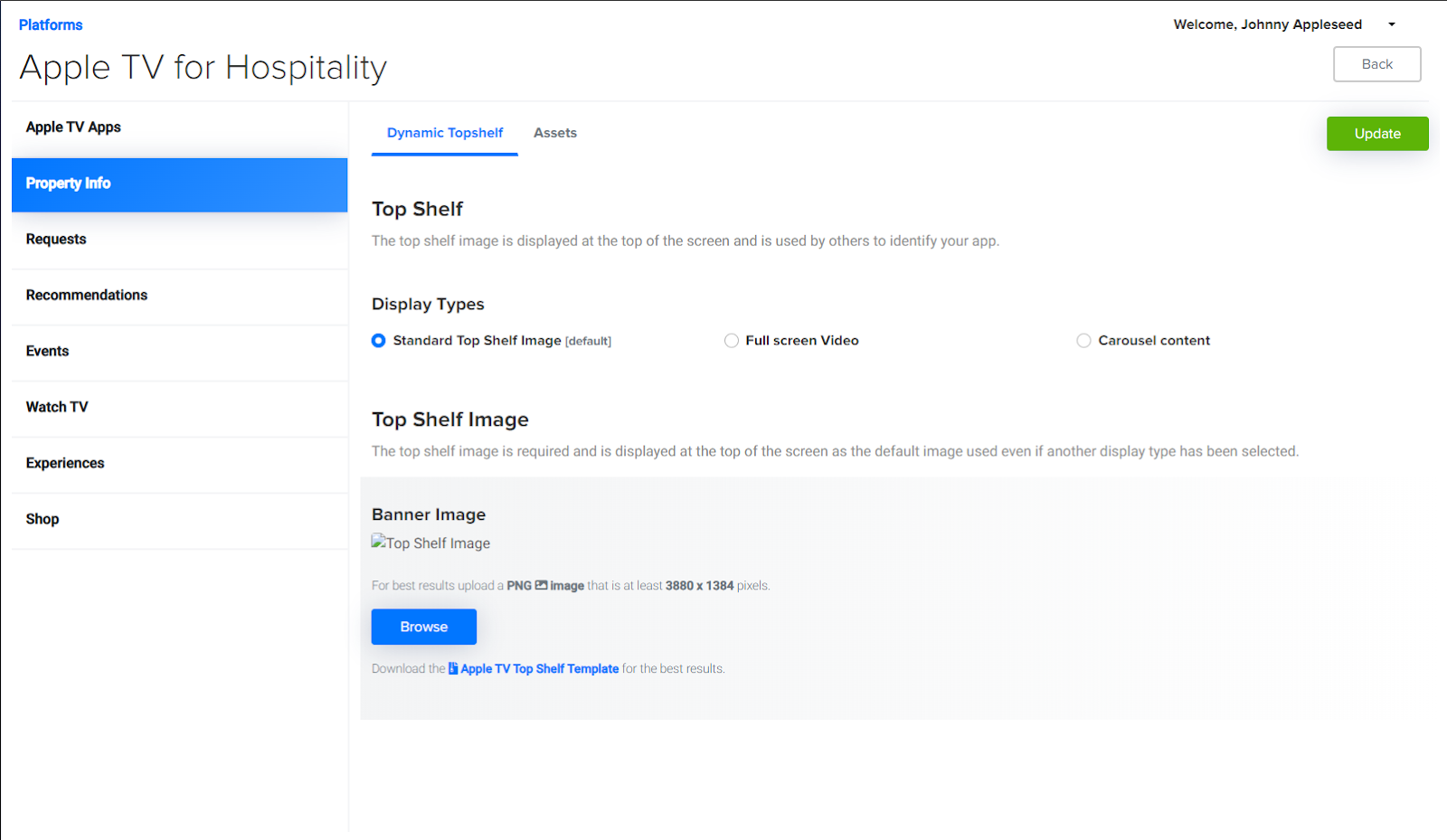Open Experiences in sidebar
Screen dimensions: 1447x840
point(180,464)
